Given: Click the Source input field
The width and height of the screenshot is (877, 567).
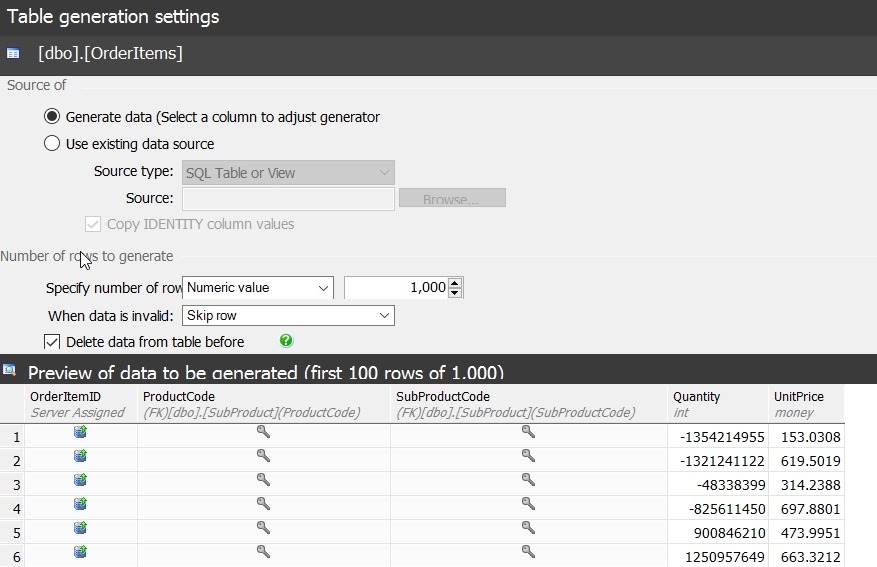Looking at the screenshot, I should pyautogui.click(x=288, y=199).
